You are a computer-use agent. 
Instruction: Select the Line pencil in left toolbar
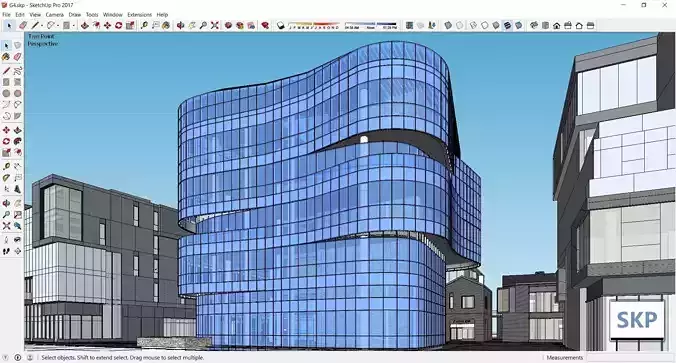click(6, 71)
